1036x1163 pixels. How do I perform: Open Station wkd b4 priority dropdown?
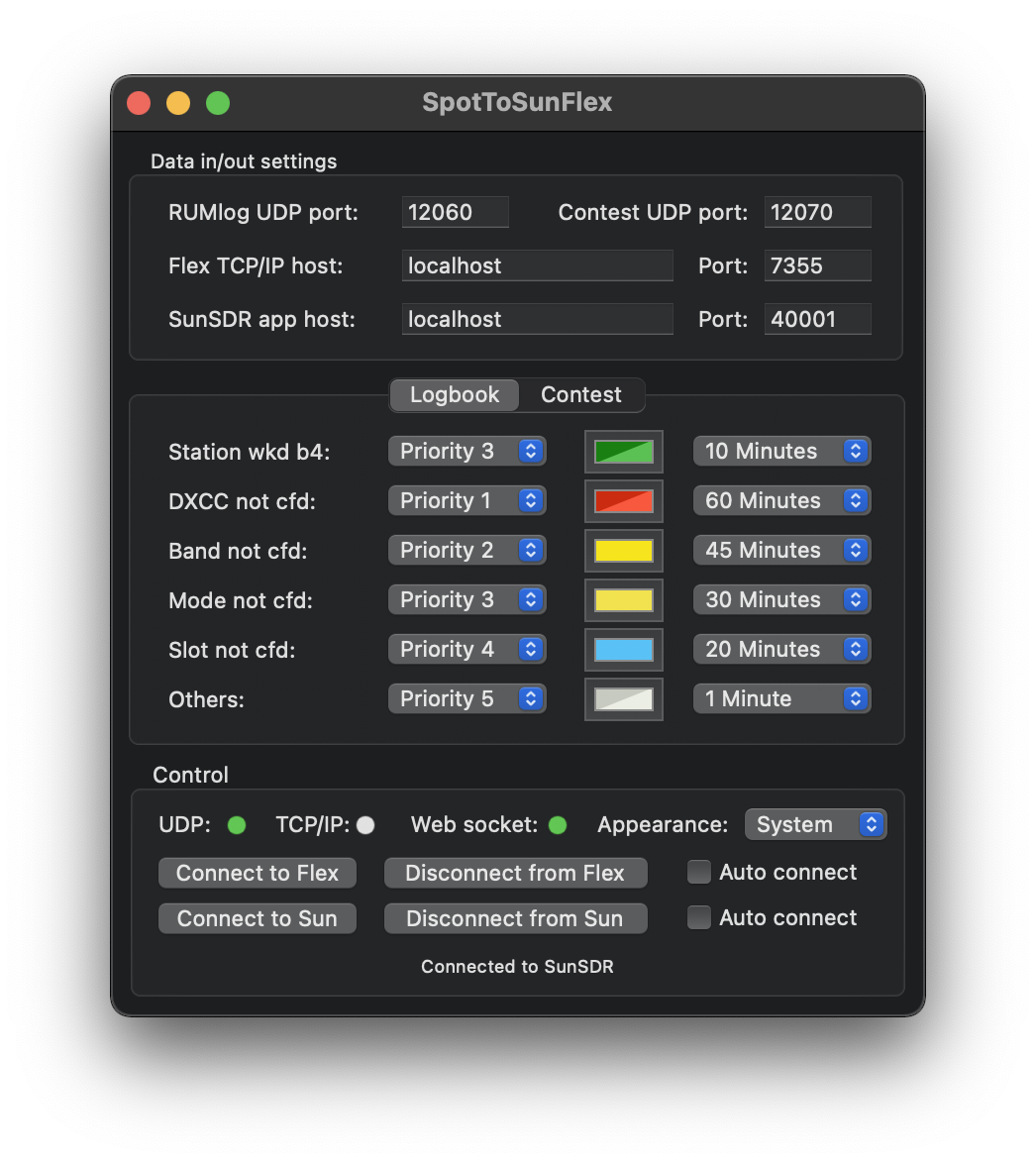pos(467,451)
